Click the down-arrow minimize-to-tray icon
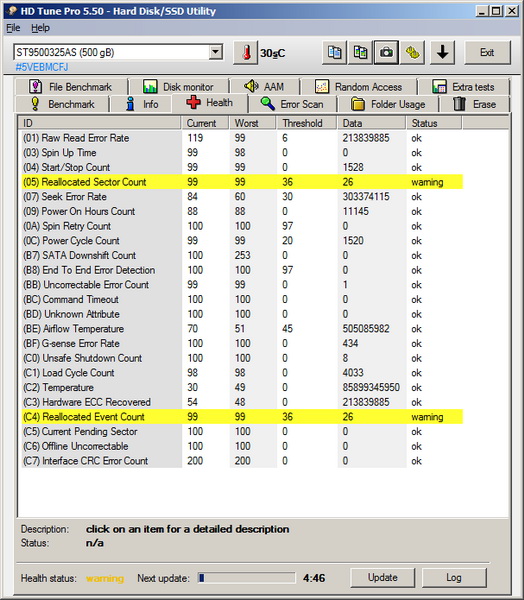Screen dimensions: 524x600 [x=442, y=52]
